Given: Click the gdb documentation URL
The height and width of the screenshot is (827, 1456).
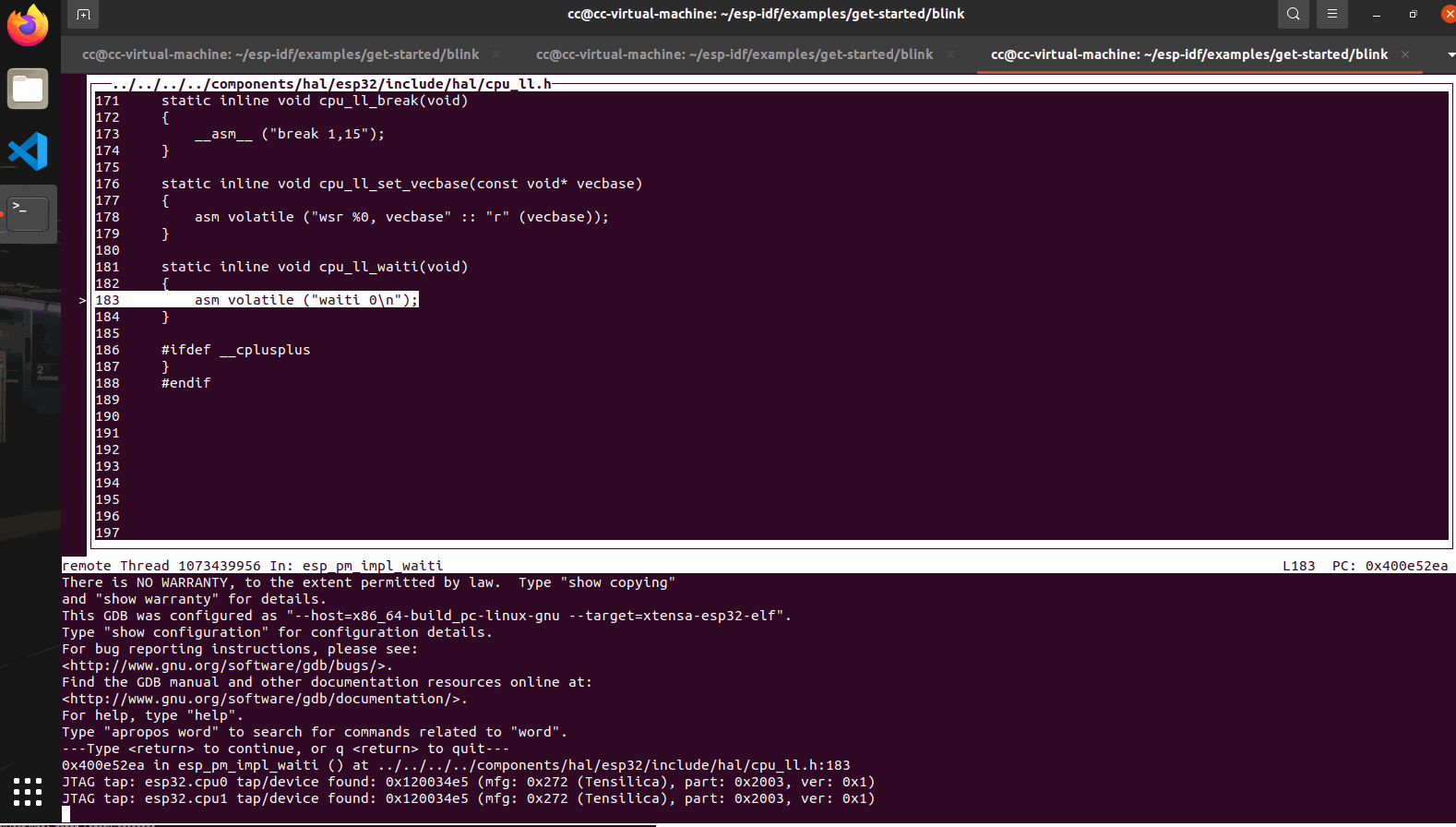Looking at the screenshot, I should point(265,699).
